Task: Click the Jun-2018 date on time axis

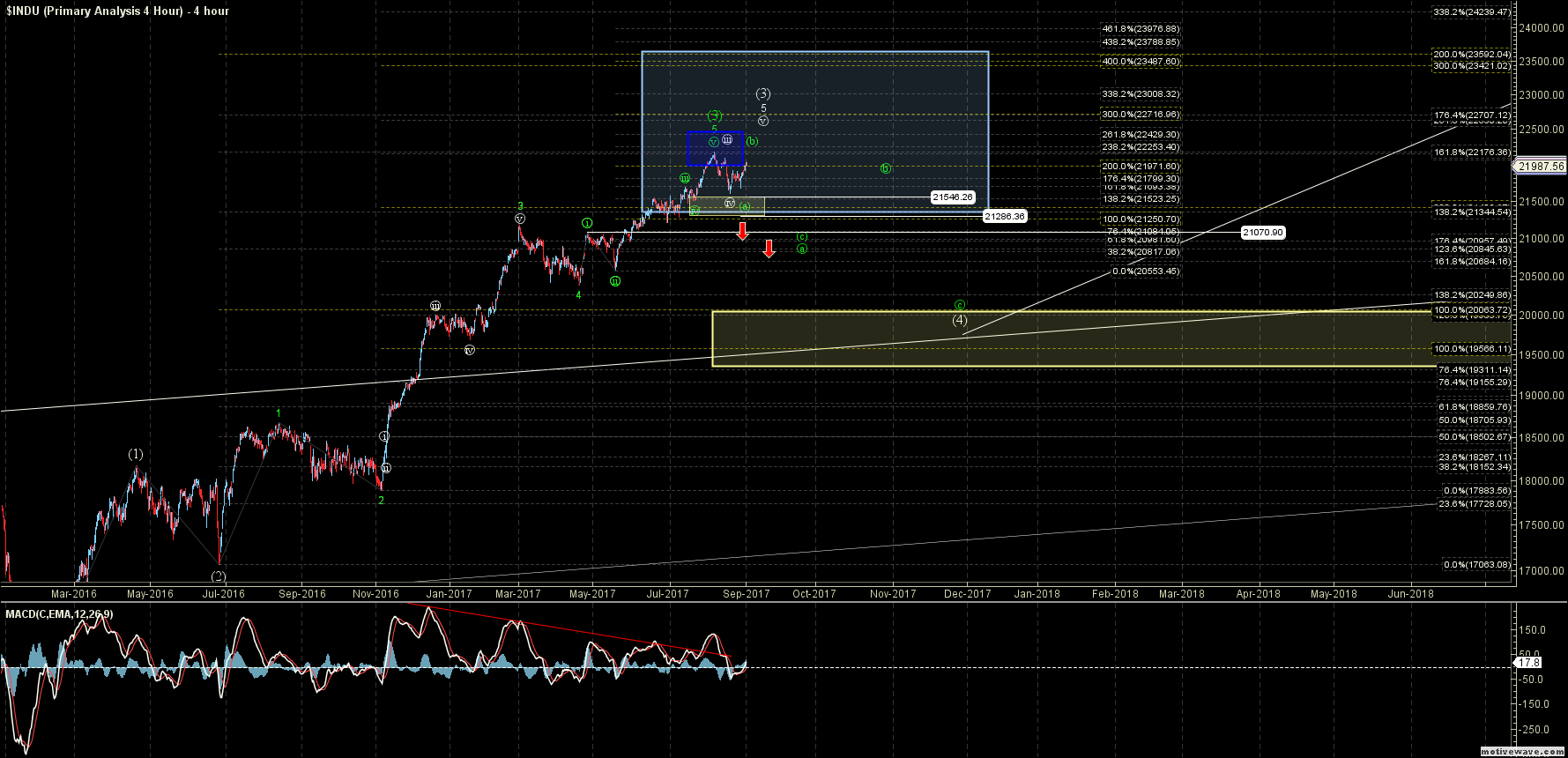Action: (x=1411, y=594)
